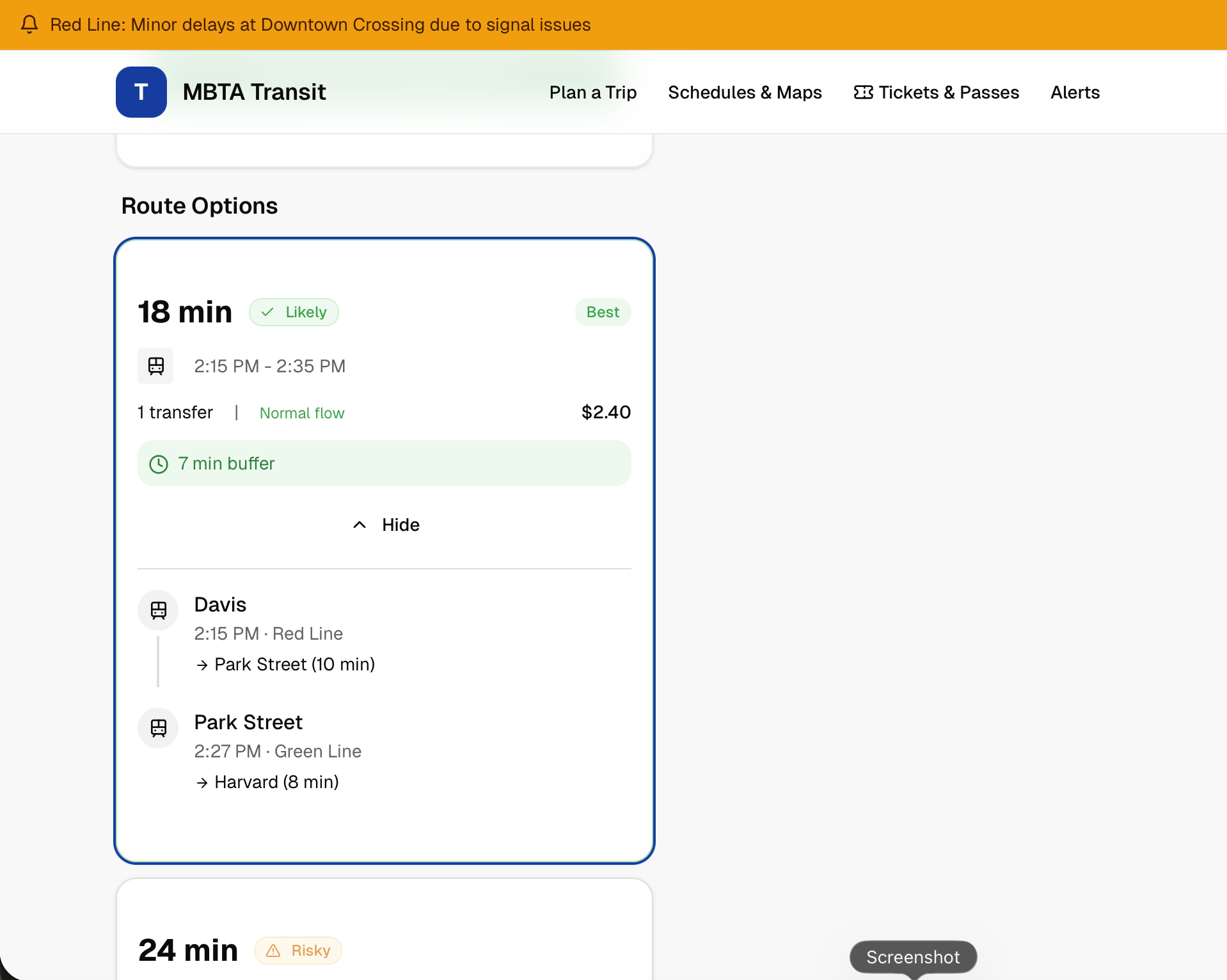Click the 7 min buffer bar
Screen dimensions: 1227x980
384,463
